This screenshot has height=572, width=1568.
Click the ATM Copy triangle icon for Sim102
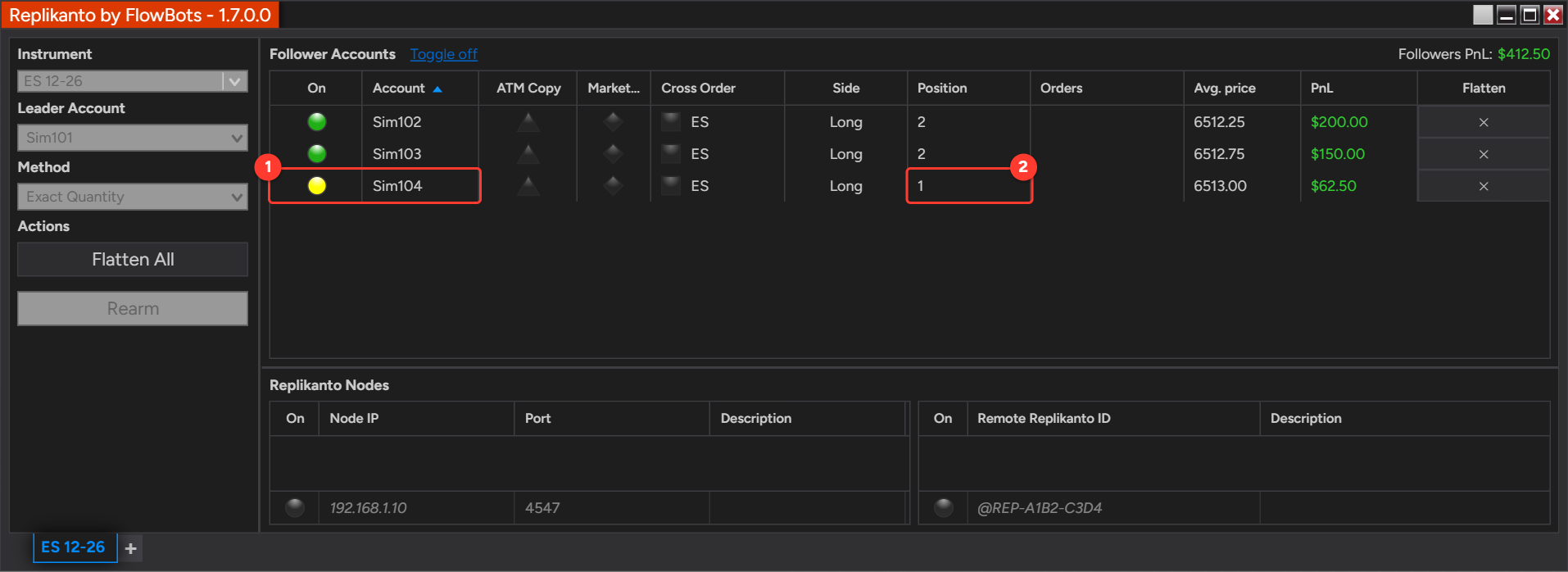pyautogui.click(x=528, y=122)
